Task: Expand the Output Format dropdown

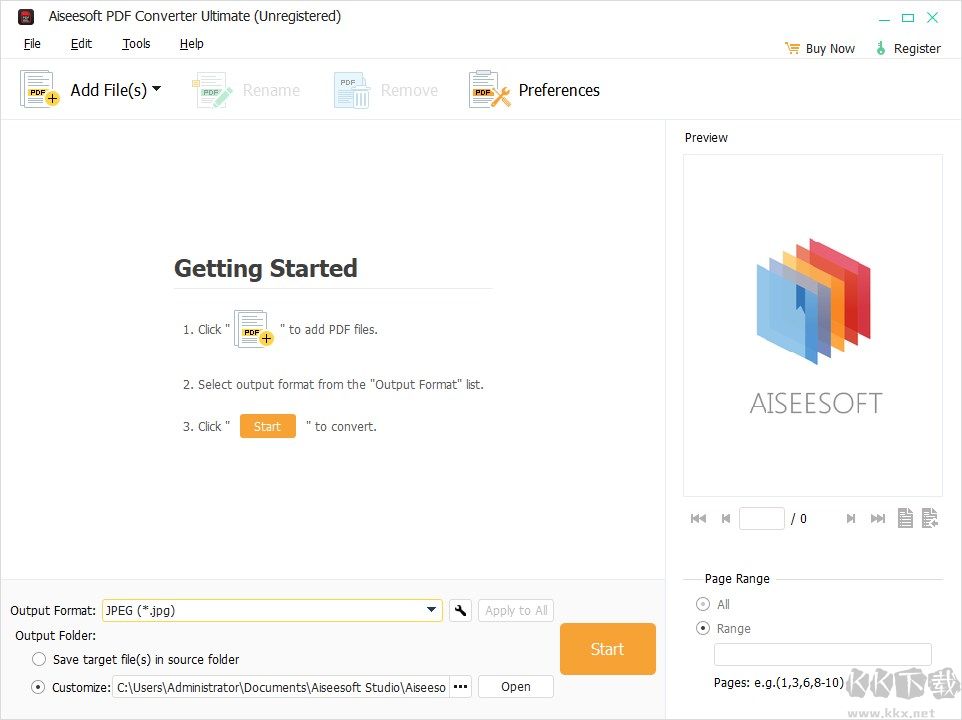Action: click(x=432, y=610)
